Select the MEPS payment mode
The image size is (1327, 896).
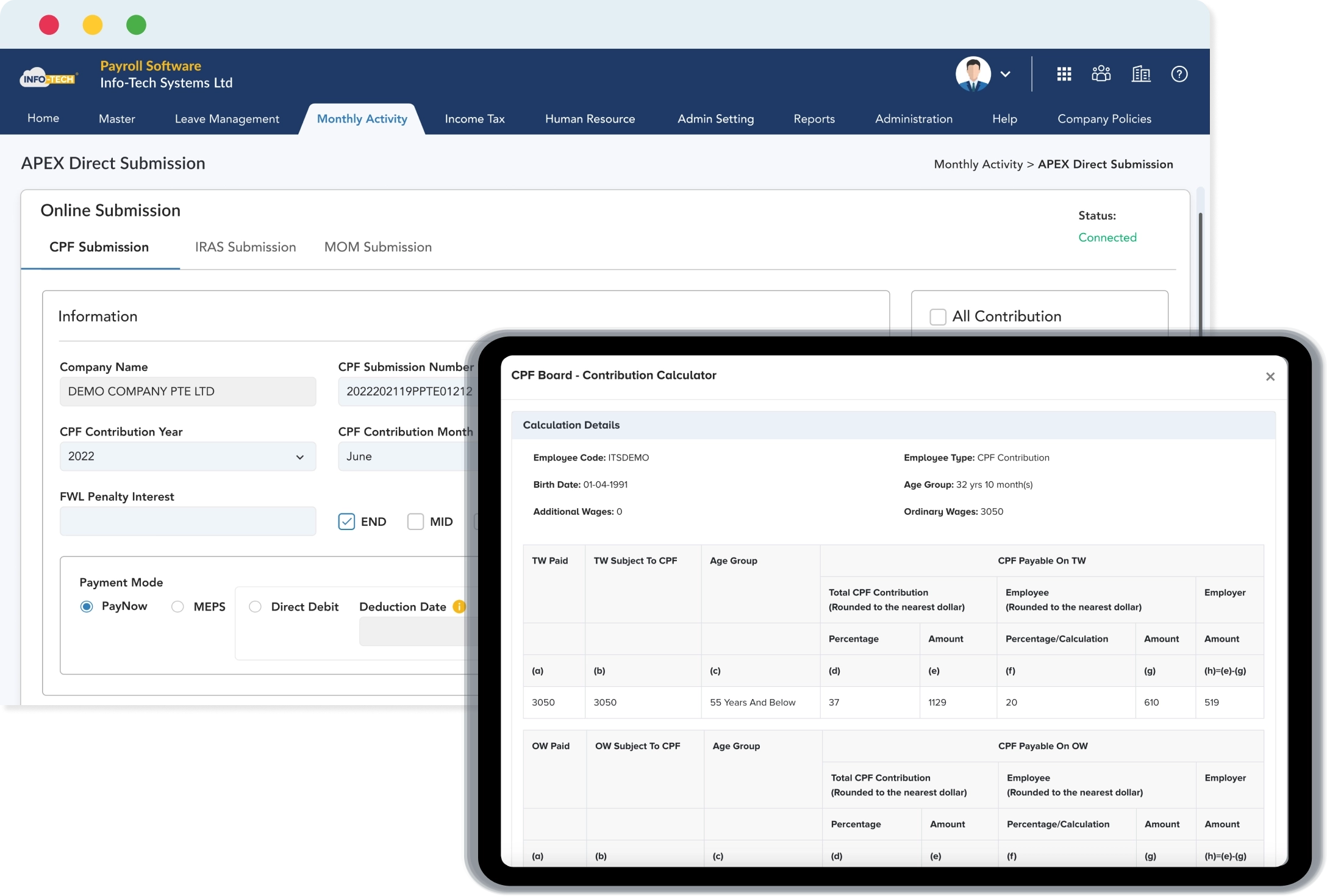pyautogui.click(x=177, y=606)
